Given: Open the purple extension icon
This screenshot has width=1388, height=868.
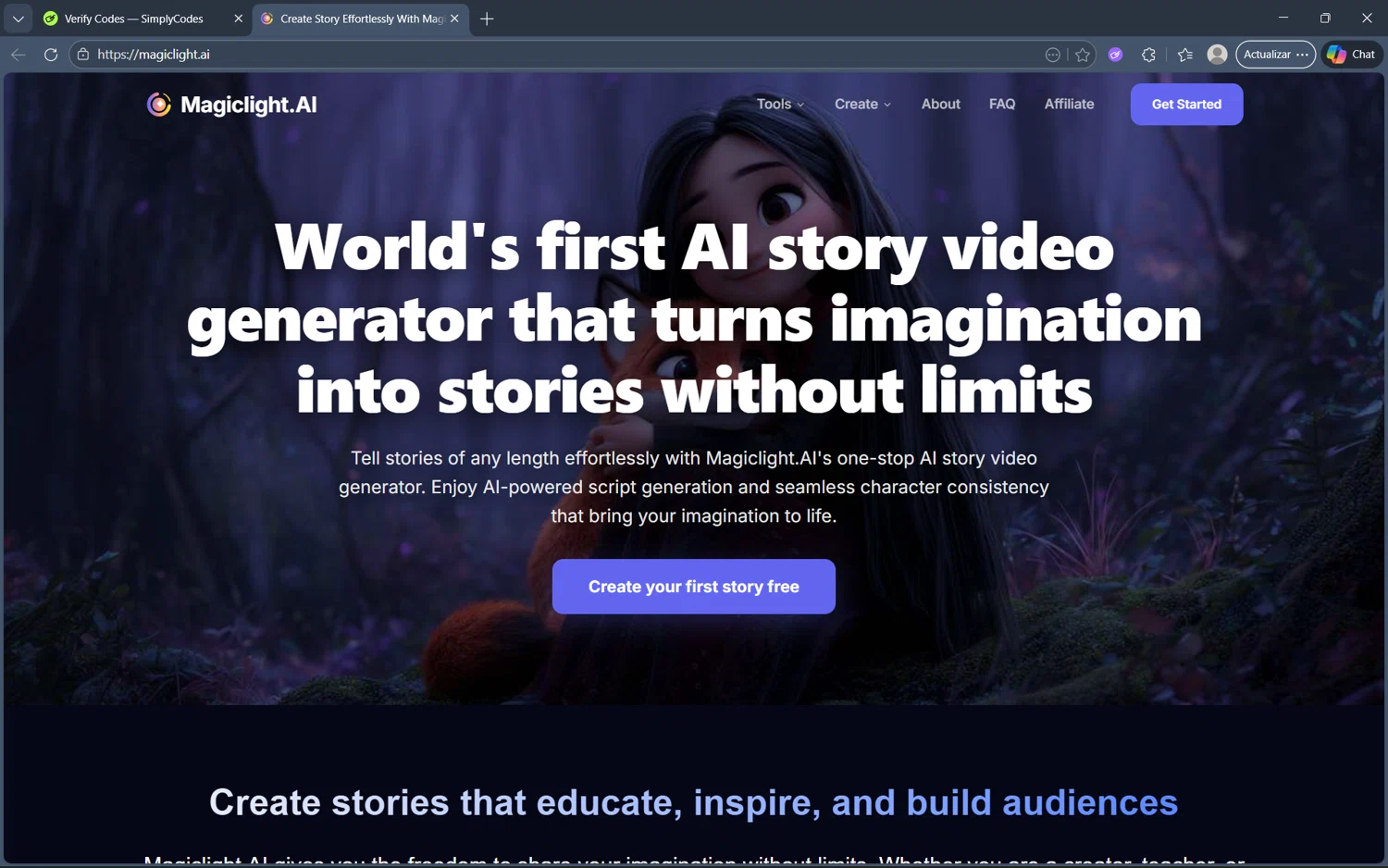Looking at the screenshot, I should pyautogui.click(x=1116, y=55).
